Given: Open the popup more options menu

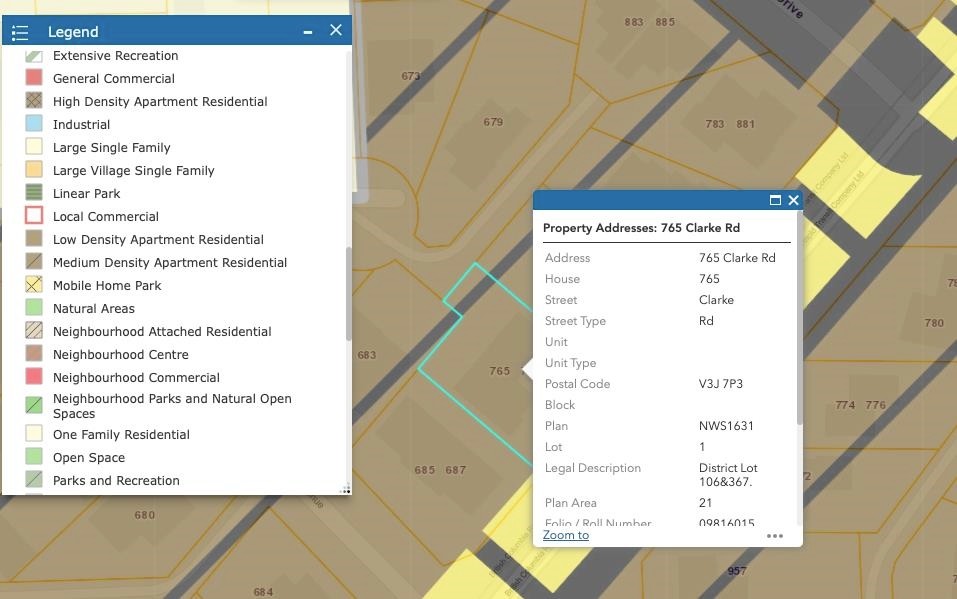Looking at the screenshot, I should click(774, 536).
